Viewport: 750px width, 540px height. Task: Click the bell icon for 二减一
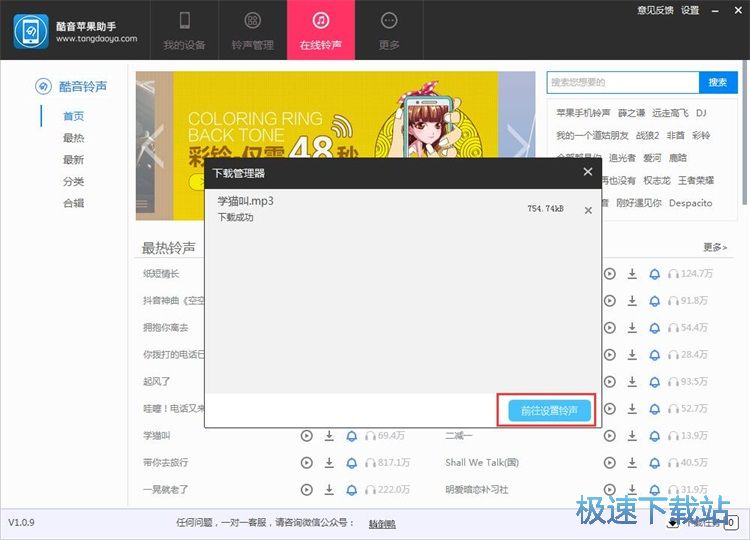pos(654,436)
